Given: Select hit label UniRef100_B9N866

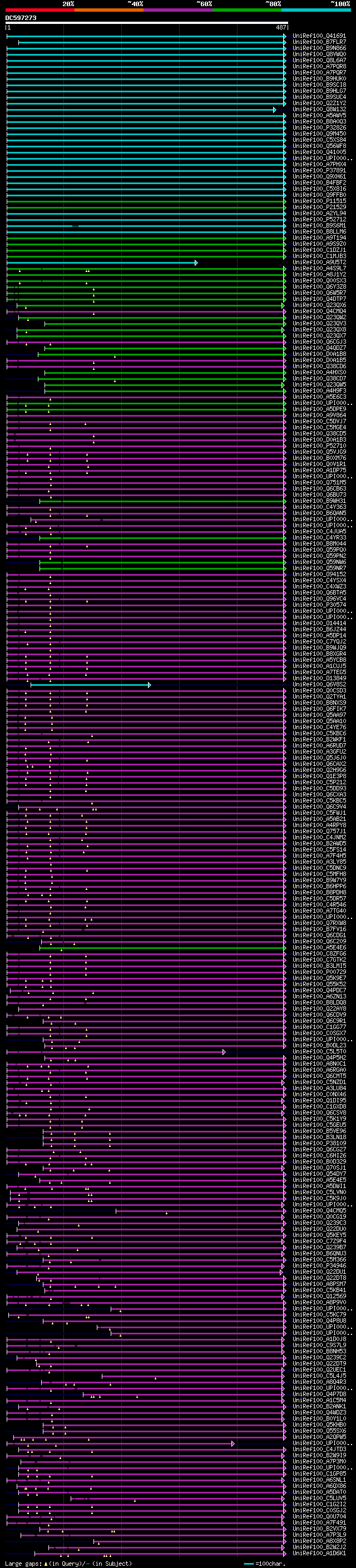Looking at the screenshot, I should [x=319, y=48].
